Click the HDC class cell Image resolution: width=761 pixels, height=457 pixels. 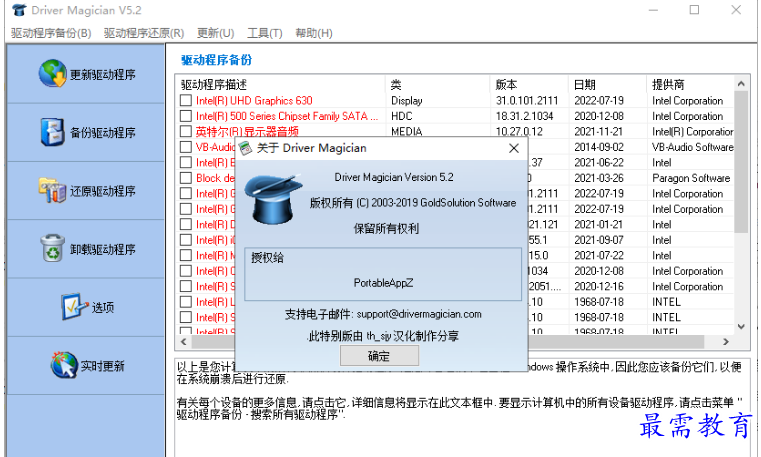point(402,116)
